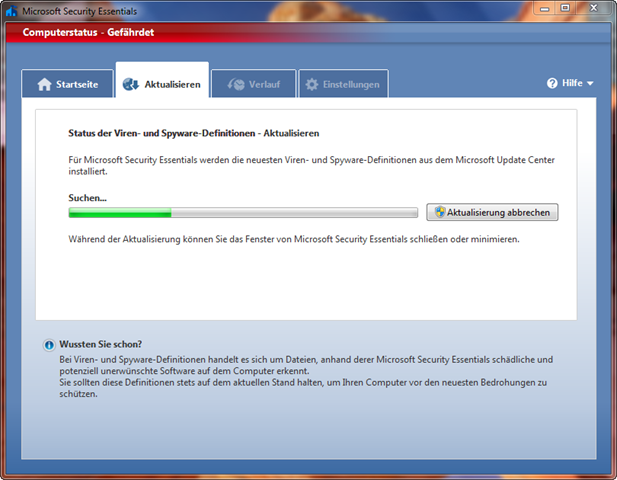Maximize the Security Essentials window

coord(564,8)
